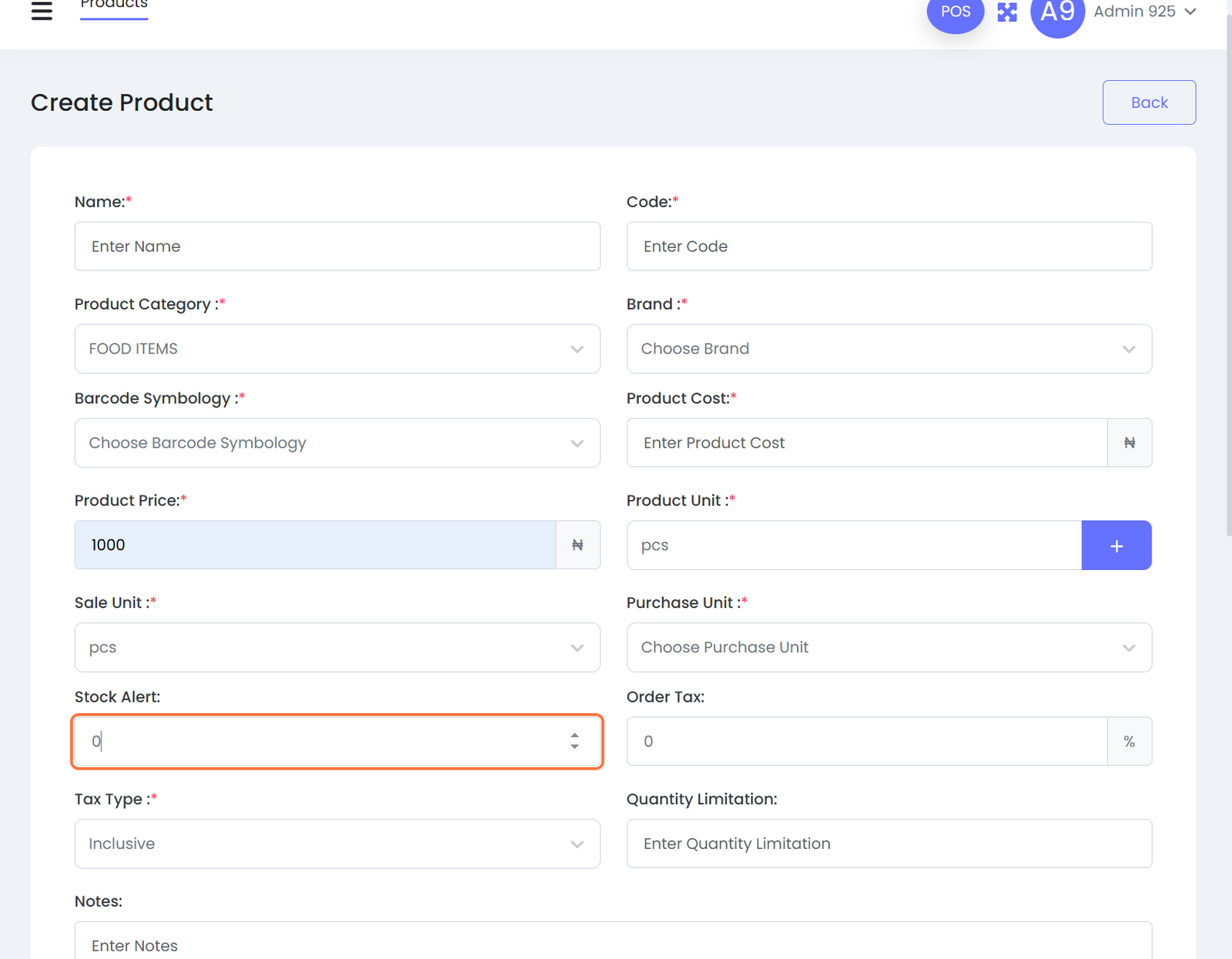This screenshot has height=959, width=1232.
Task: Click the Naira symbol next to Product Price
Action: pos(577,545)
